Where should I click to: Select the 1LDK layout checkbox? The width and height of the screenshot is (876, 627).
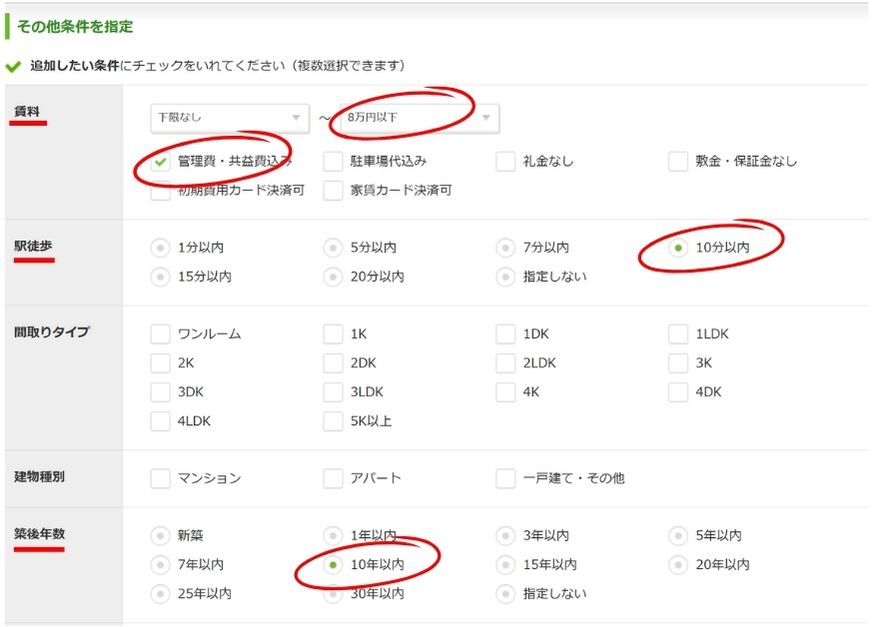click(x=679, y=334)
